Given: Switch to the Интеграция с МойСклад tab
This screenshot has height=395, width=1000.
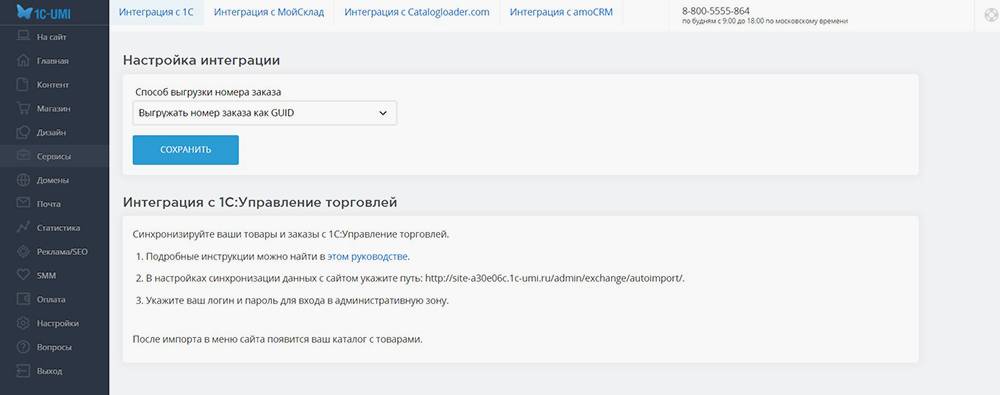Looking at the screenshot, I should pos(268,12).
